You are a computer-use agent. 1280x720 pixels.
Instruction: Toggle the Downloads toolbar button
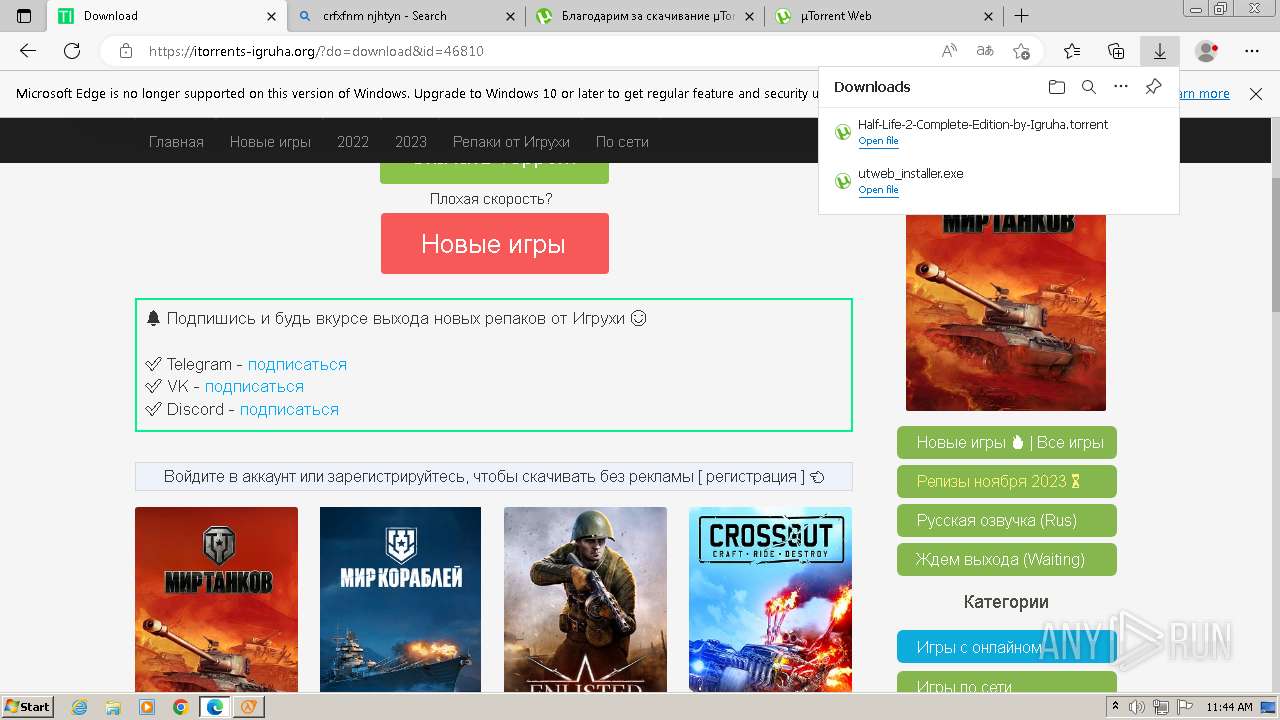(1160, 51)
